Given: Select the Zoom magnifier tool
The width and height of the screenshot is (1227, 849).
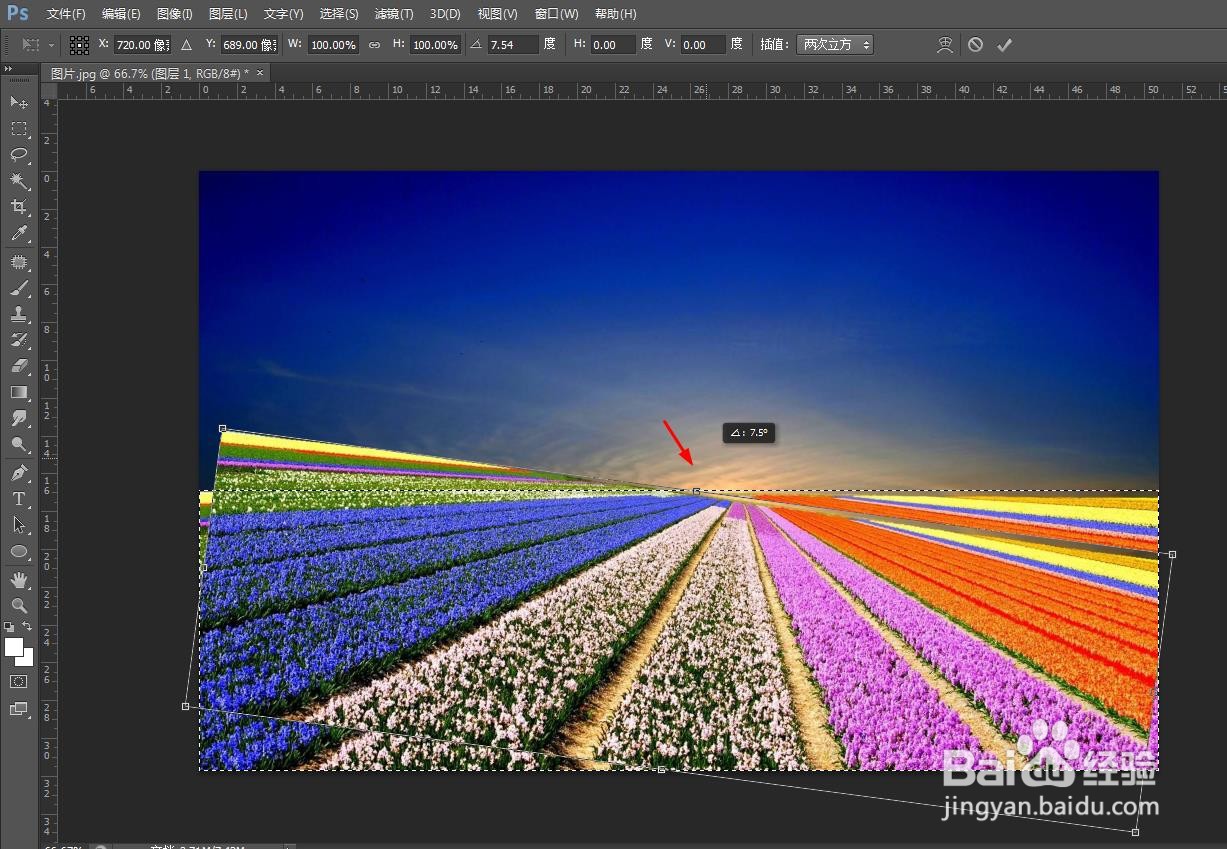Looking at the screenshot, I should click(x=19, y=605).
